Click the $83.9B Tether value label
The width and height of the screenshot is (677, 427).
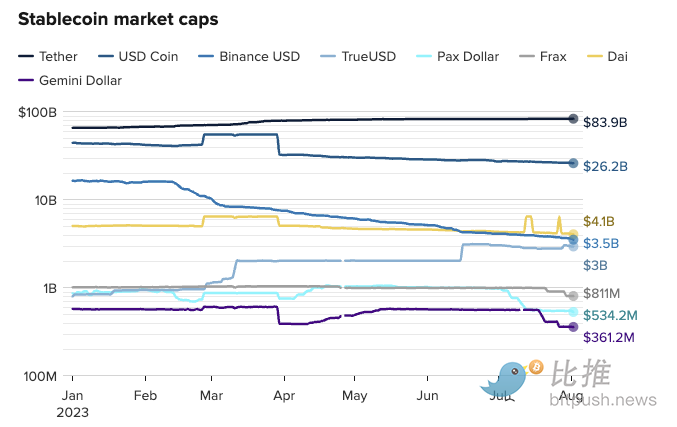[x=604, y=122]
